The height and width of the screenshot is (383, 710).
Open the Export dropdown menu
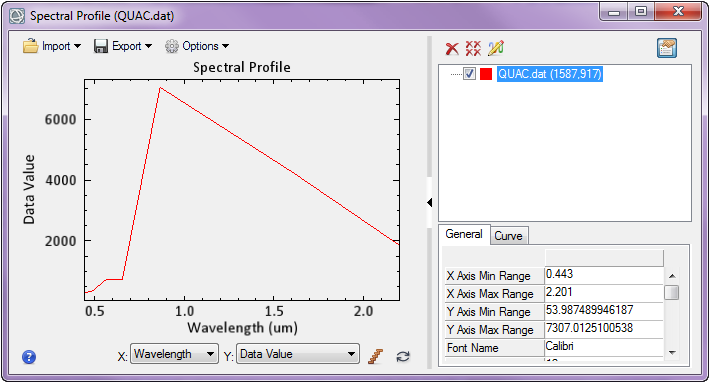[x=123, y=46]
